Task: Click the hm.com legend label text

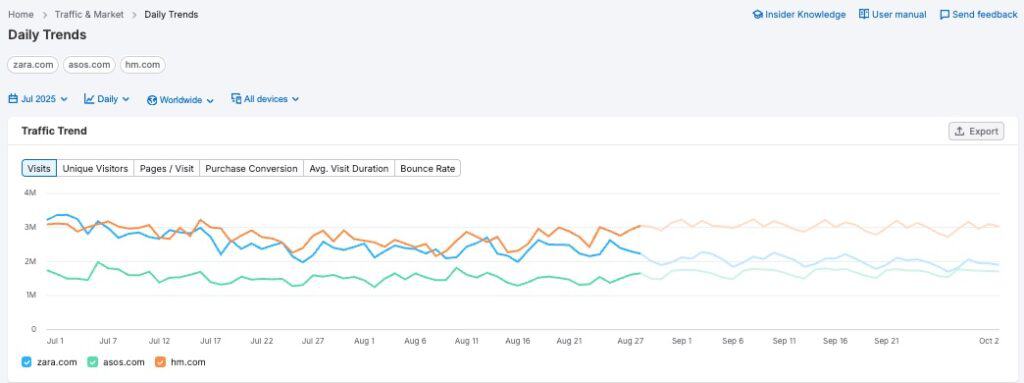Action: coord(187,362)
